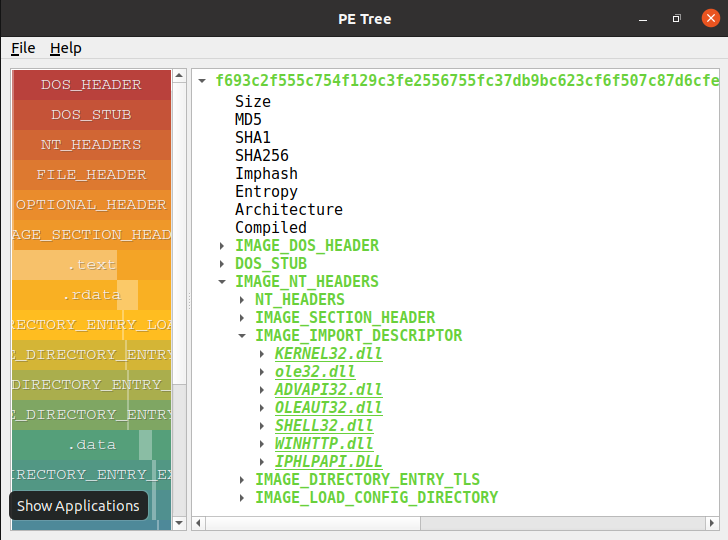
Task: Open the Help menu
Action: pyautogui.click(x=65, y=48)
